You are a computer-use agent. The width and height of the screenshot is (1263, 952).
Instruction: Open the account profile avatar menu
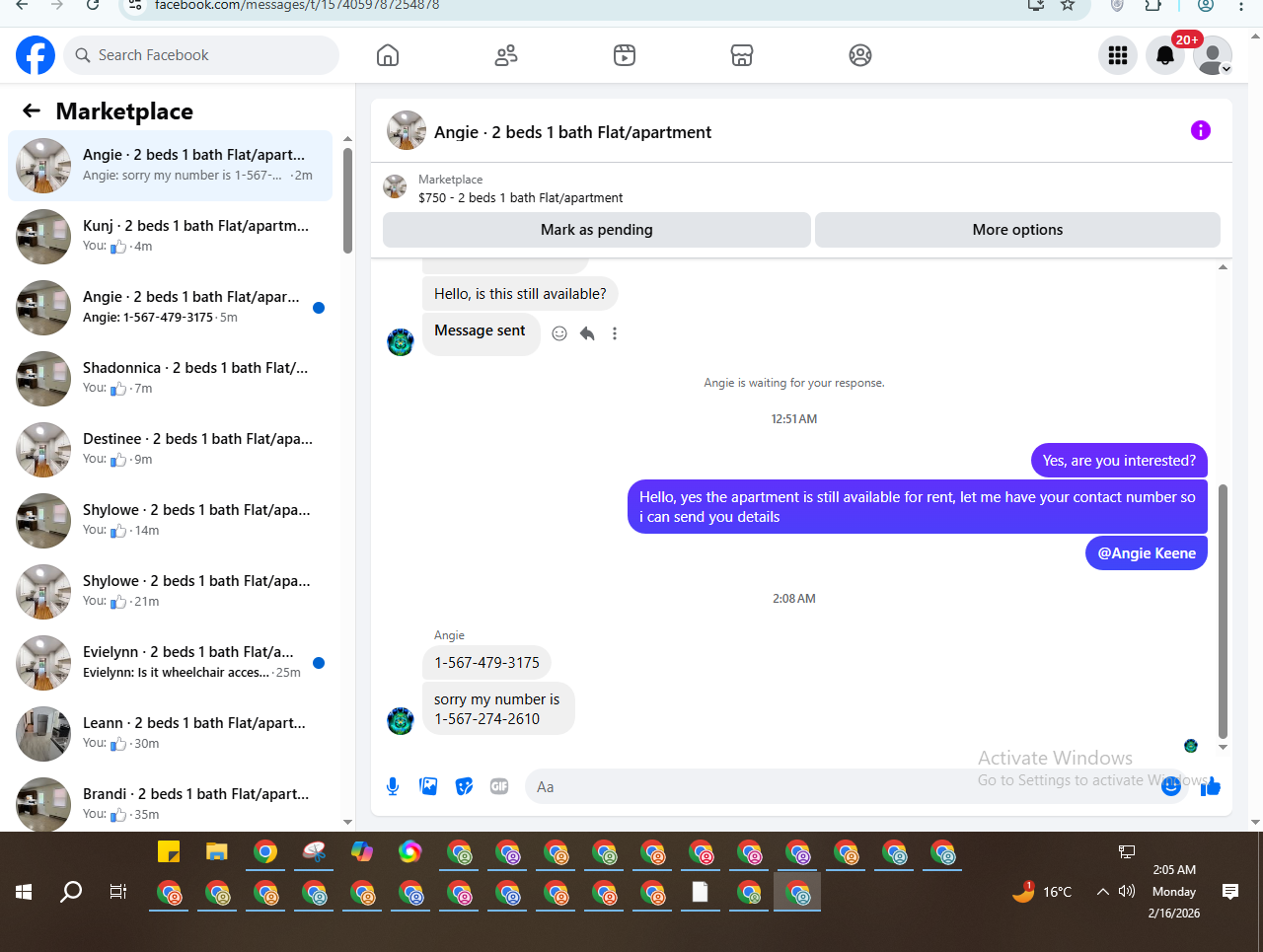click(x=1213, y=55)
